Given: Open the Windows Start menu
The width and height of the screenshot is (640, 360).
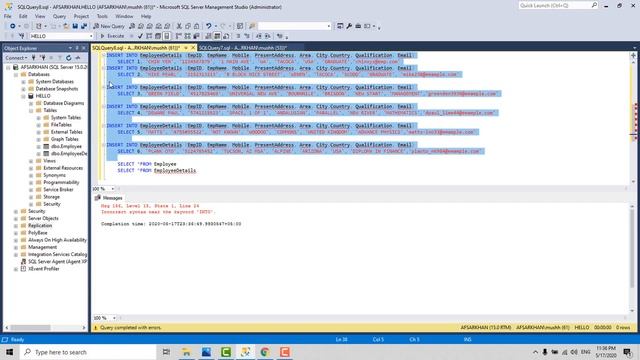Looking at the screenshot, I should click(x=9, y=352).
